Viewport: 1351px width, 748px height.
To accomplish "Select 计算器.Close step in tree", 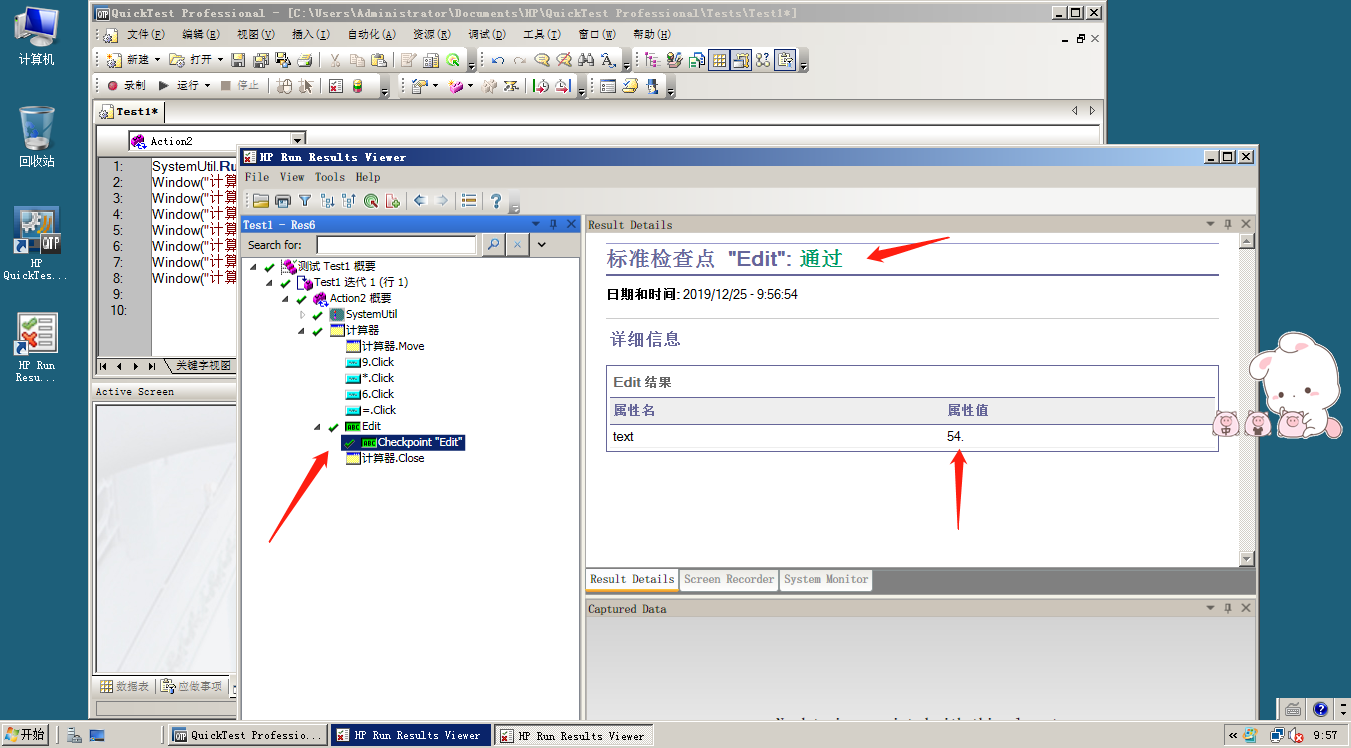I will 385,458.
